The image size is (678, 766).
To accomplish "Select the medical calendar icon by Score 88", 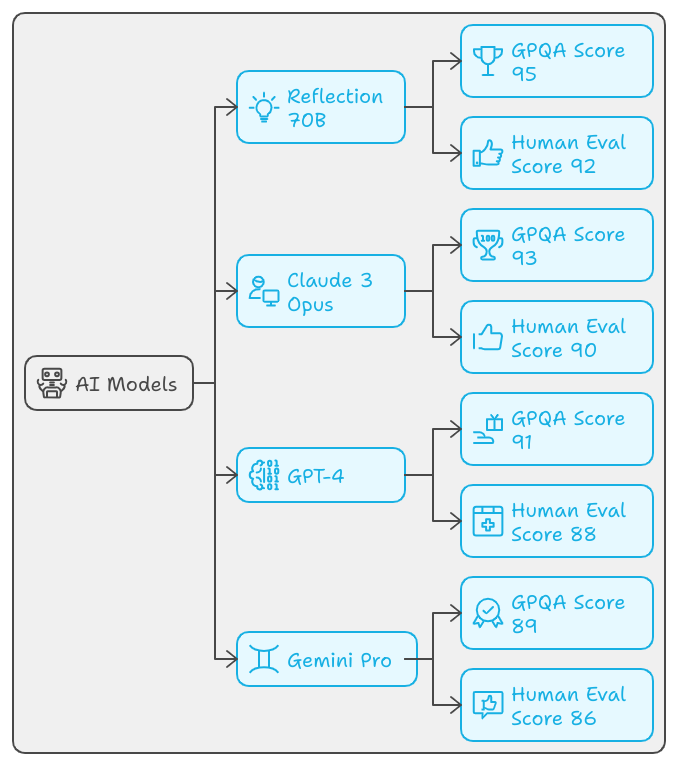I will [x=487, y=521].
